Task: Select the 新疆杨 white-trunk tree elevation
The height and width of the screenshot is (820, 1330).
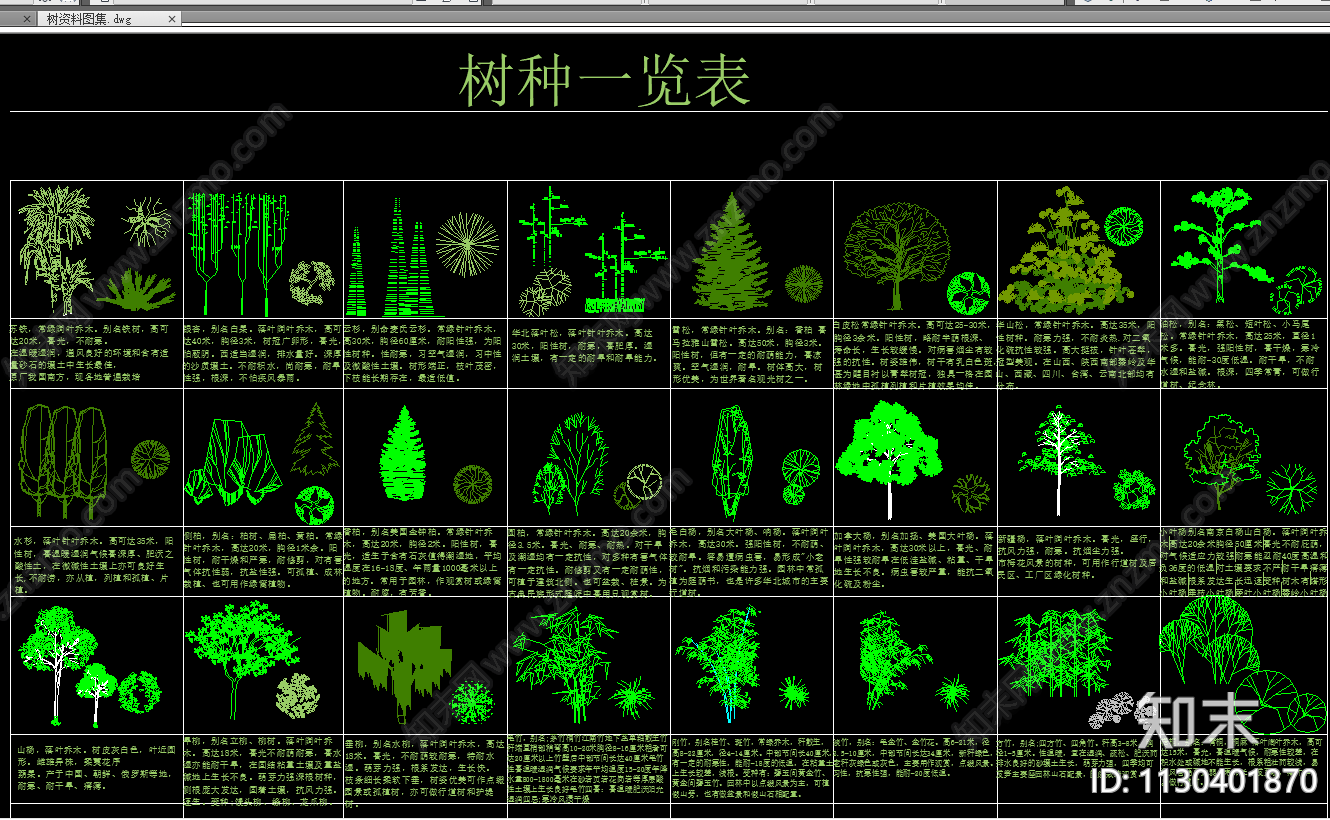Action: point(1059,458)
